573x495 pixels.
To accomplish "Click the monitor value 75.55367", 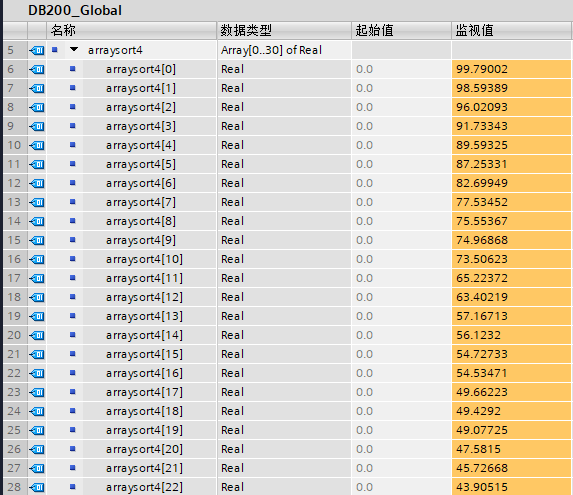I will [x=511, y=221].
